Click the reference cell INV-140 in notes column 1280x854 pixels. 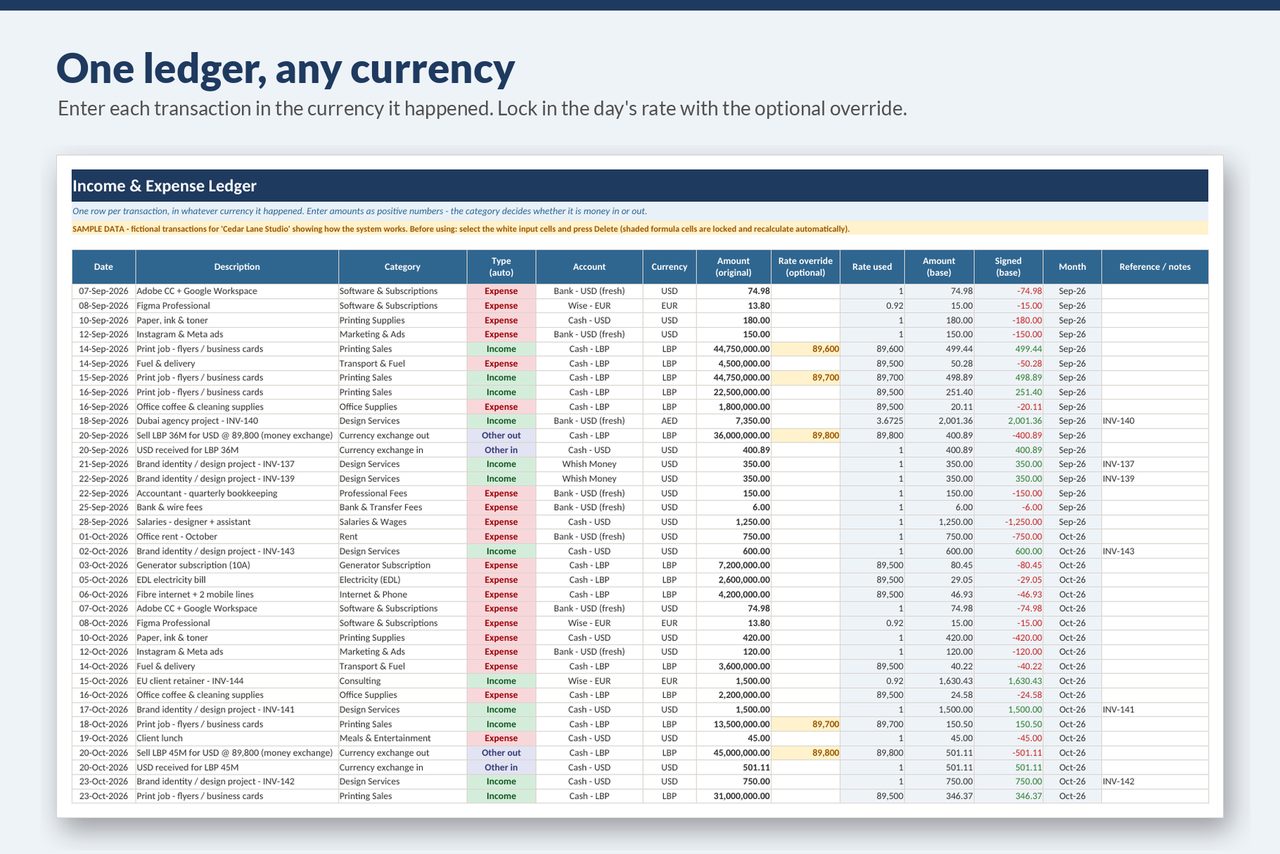point(1155,421)
